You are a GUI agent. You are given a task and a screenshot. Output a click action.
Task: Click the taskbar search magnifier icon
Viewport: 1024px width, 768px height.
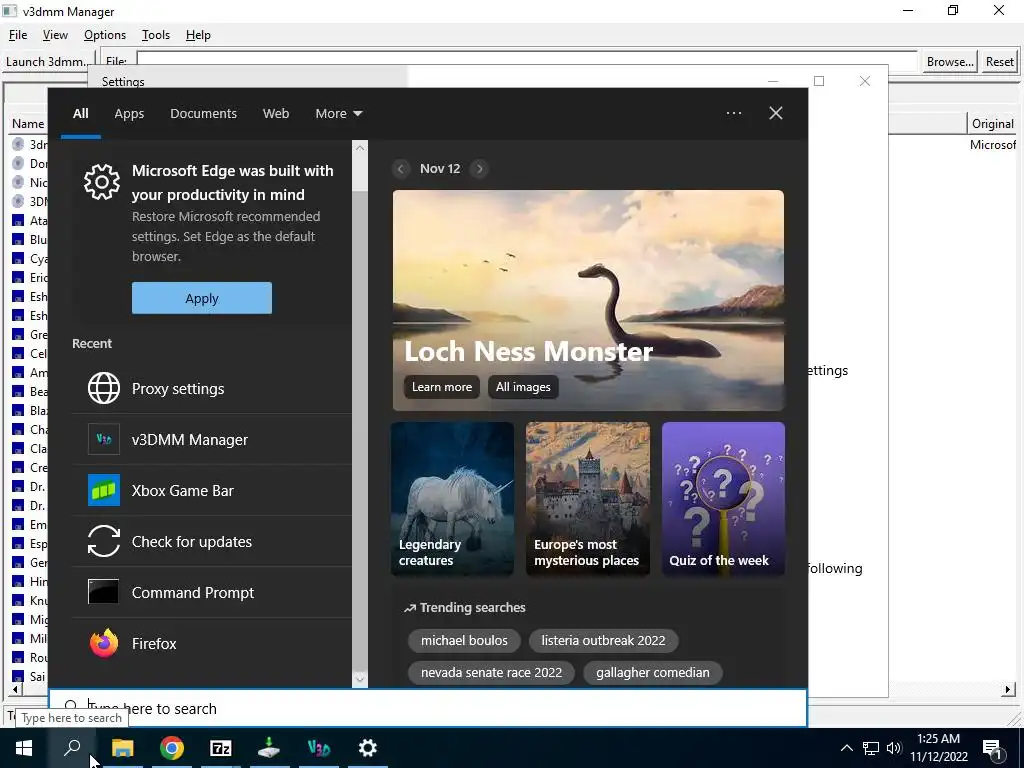[72, 748]
